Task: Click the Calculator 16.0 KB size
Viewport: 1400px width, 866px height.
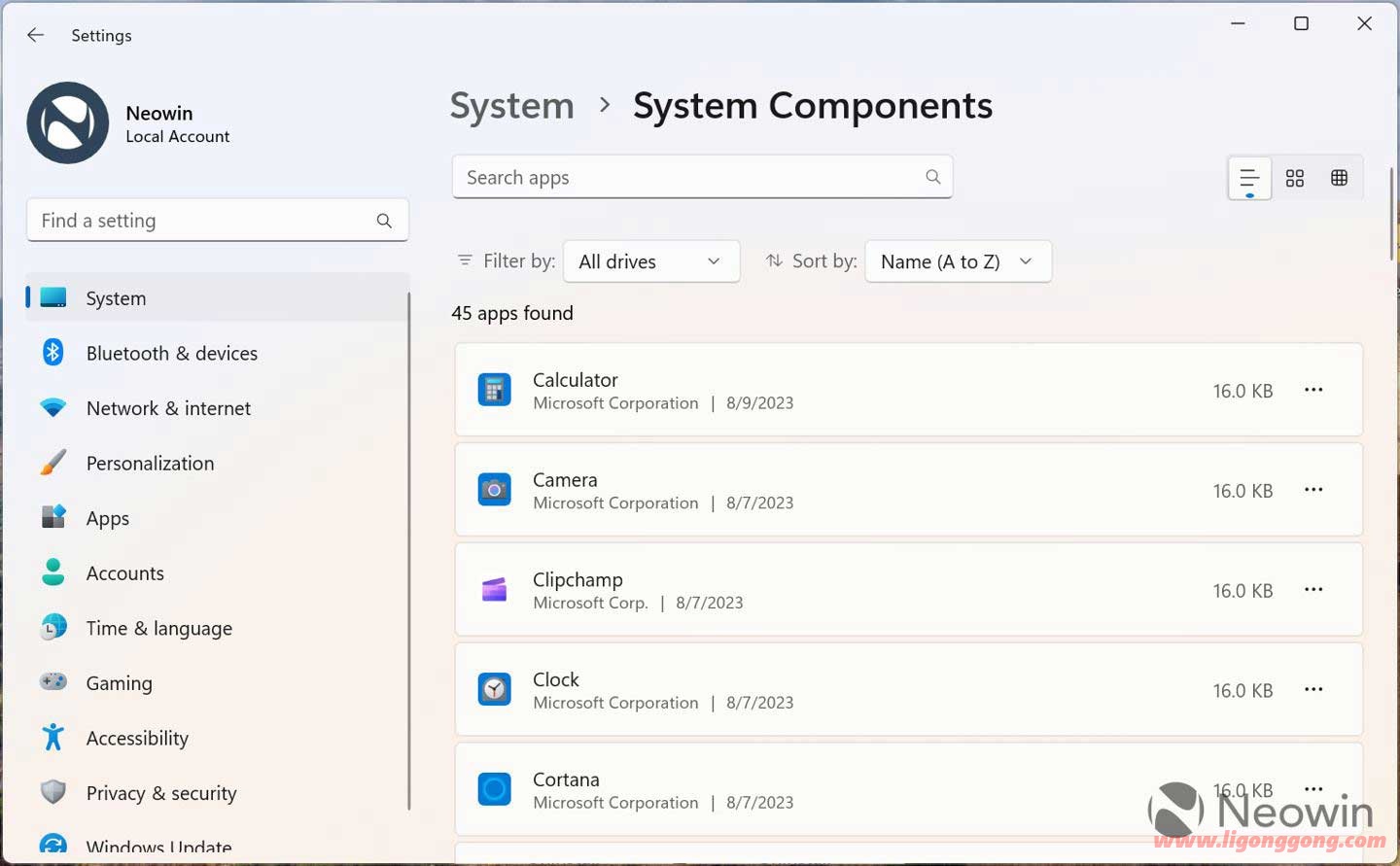Action: pos(1242,391)
